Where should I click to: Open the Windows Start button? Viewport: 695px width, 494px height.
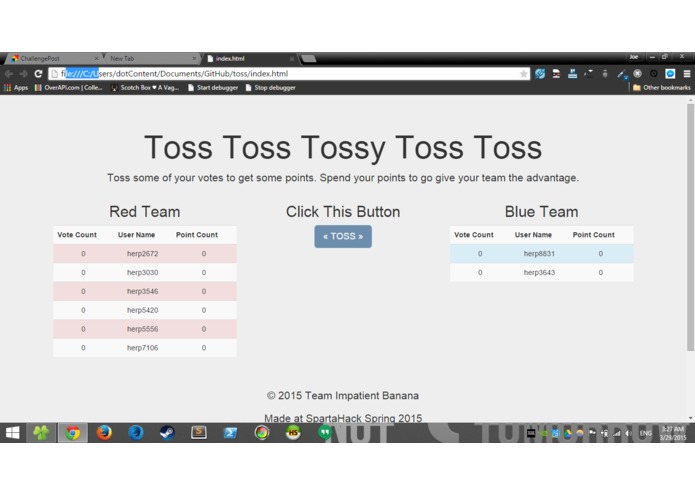pyautogui.click(x=12, y=433)
